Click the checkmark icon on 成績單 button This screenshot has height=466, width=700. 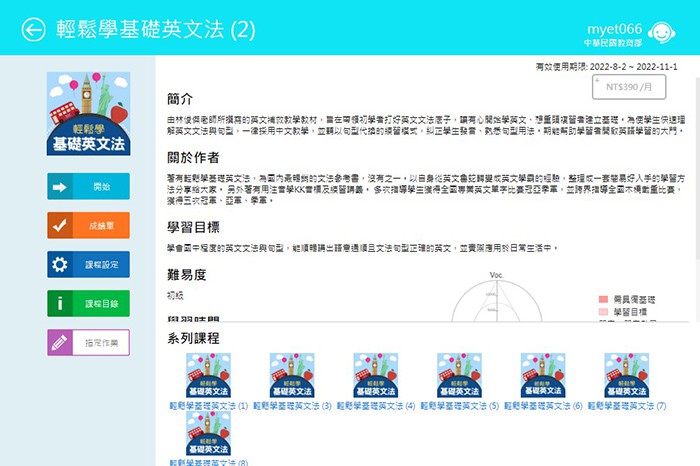click(60, 225)
